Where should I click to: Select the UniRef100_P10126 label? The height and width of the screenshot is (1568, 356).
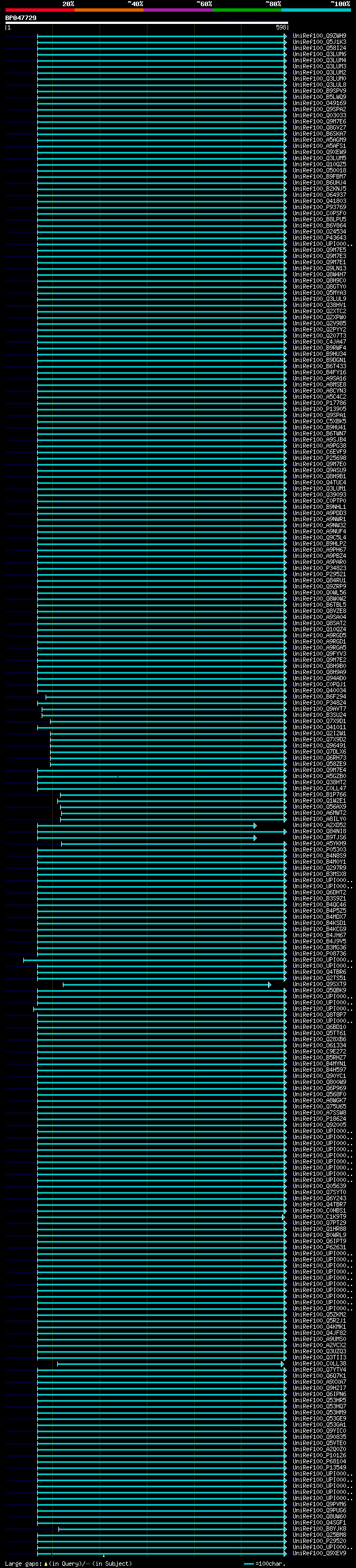click(319, 1456)
